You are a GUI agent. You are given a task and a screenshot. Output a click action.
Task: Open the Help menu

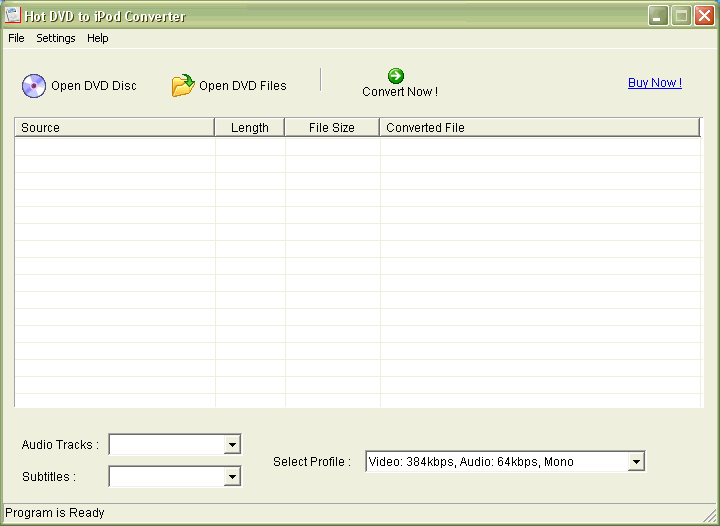98,38
